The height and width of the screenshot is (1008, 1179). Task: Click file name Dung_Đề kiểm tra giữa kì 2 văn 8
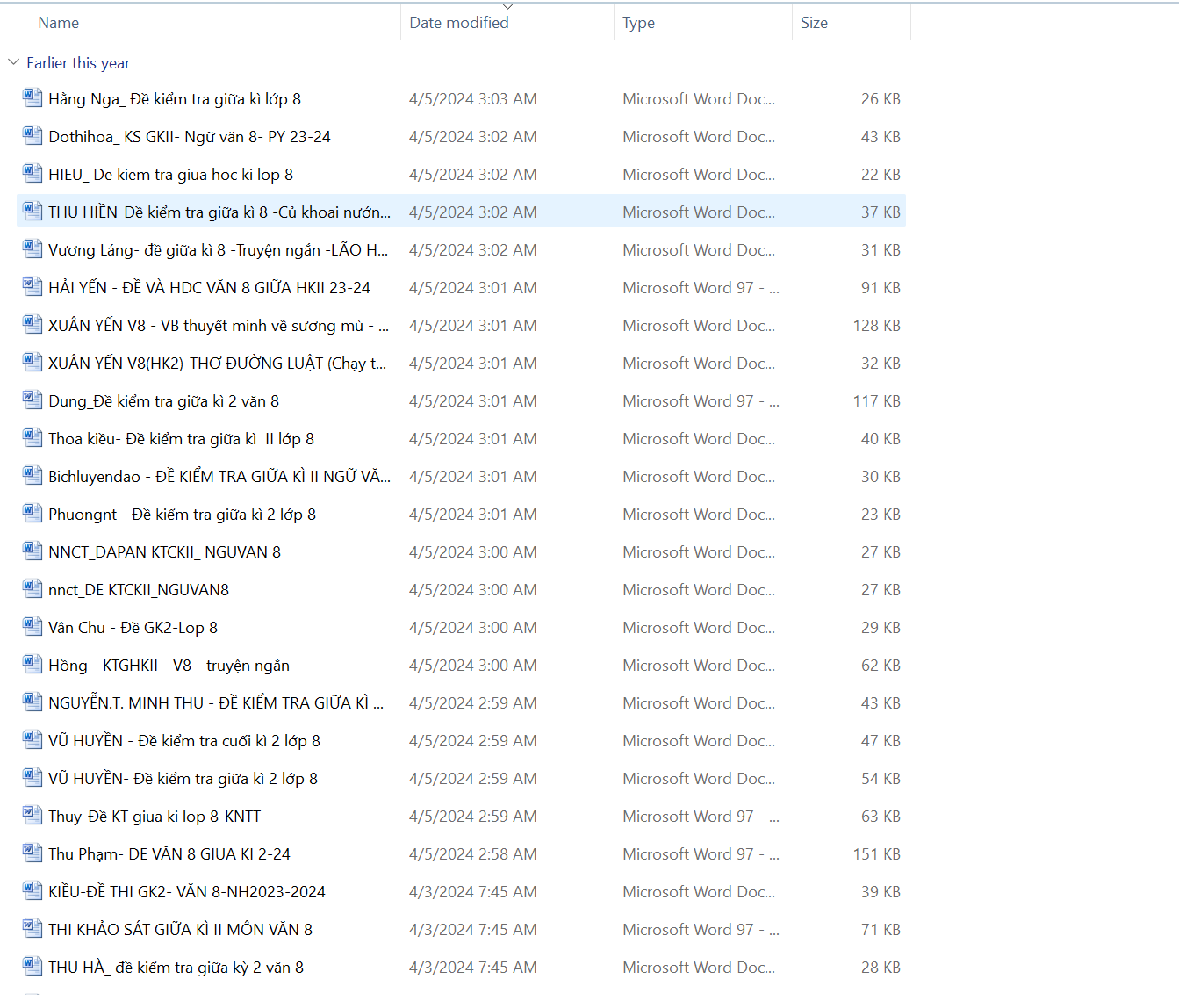click(163, 401)
